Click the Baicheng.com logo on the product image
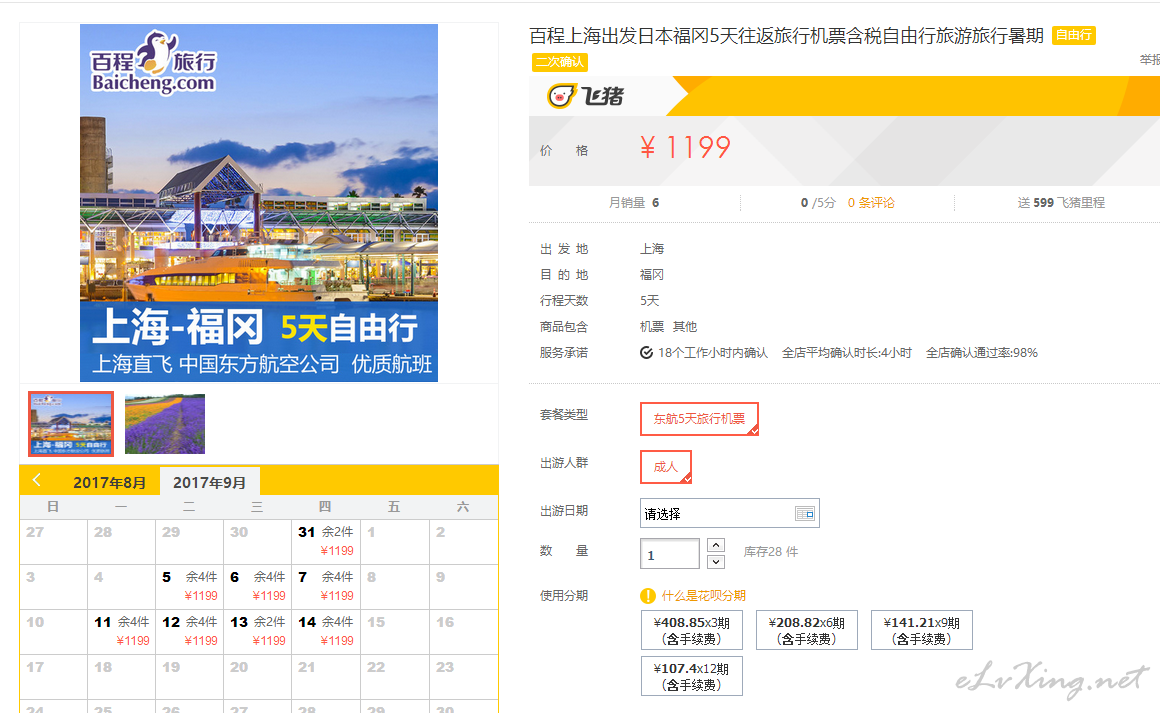This screenshot has width=1160, height=713. 153,64
